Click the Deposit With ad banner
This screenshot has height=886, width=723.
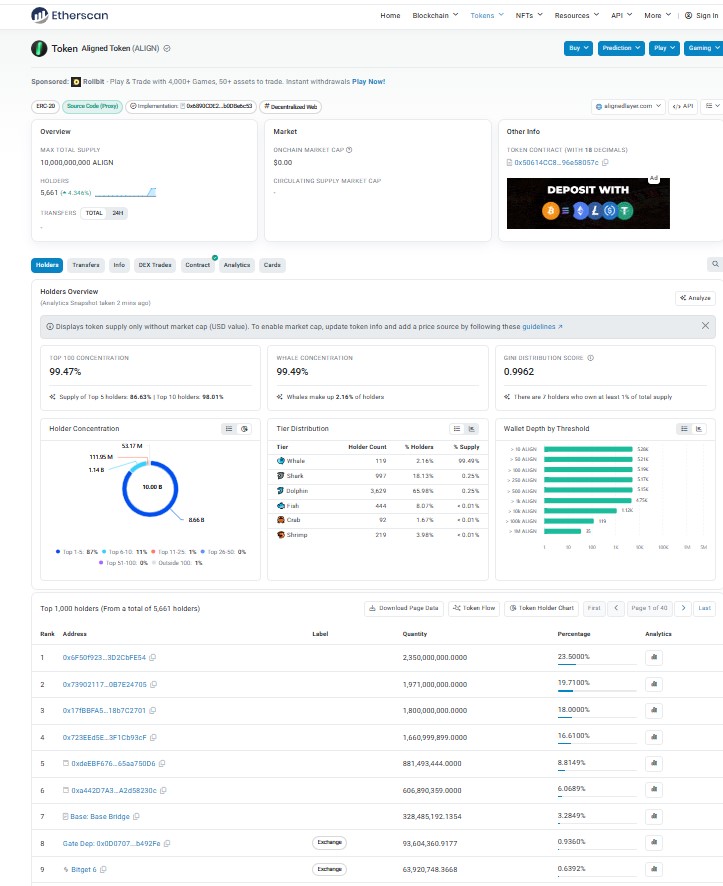pos(588,203)
